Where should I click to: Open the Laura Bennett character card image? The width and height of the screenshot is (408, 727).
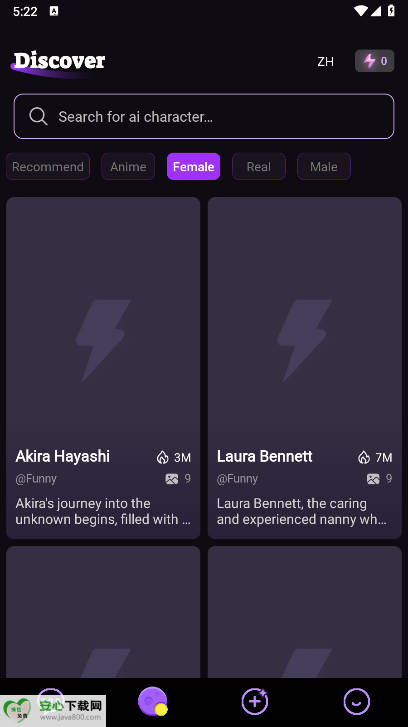pyautogui.click(x=305, y=320)
